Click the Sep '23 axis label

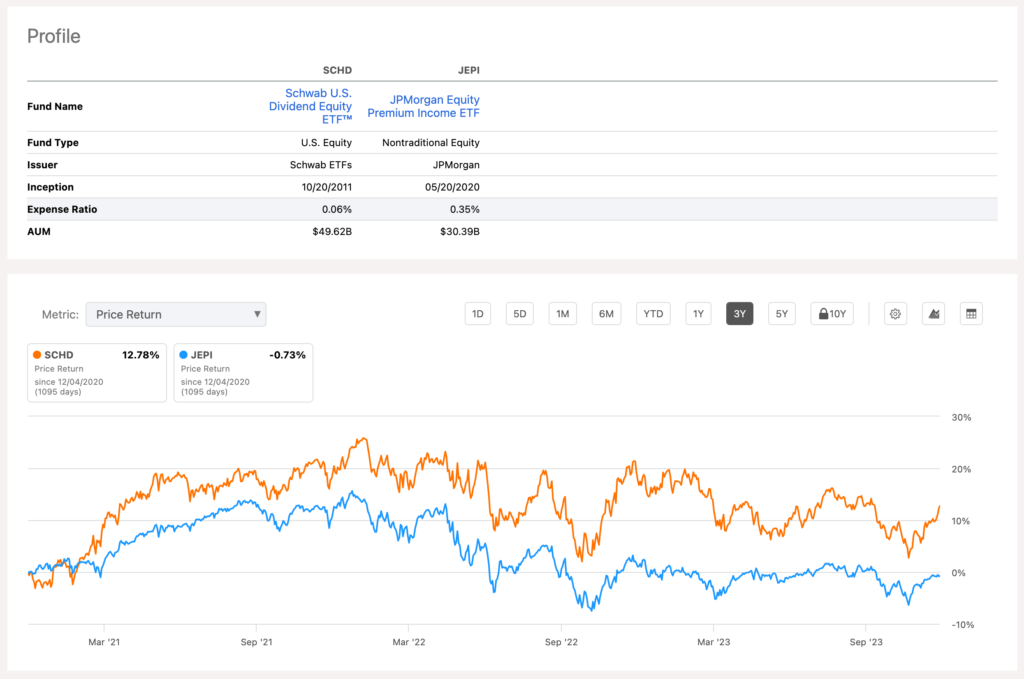[x=866, y=642]
